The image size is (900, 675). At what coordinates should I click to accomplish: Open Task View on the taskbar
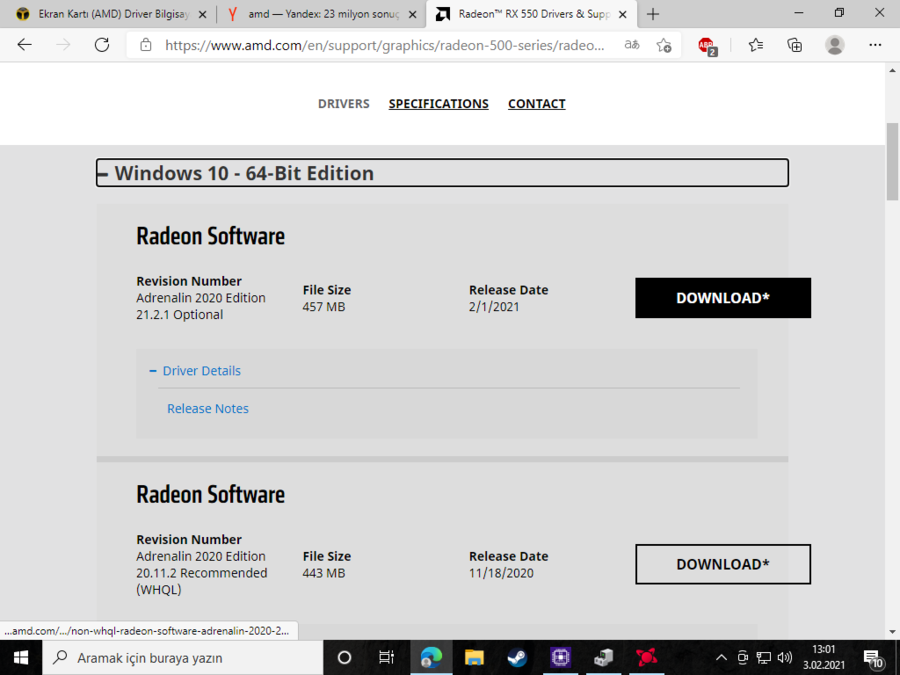pos(387,658)
